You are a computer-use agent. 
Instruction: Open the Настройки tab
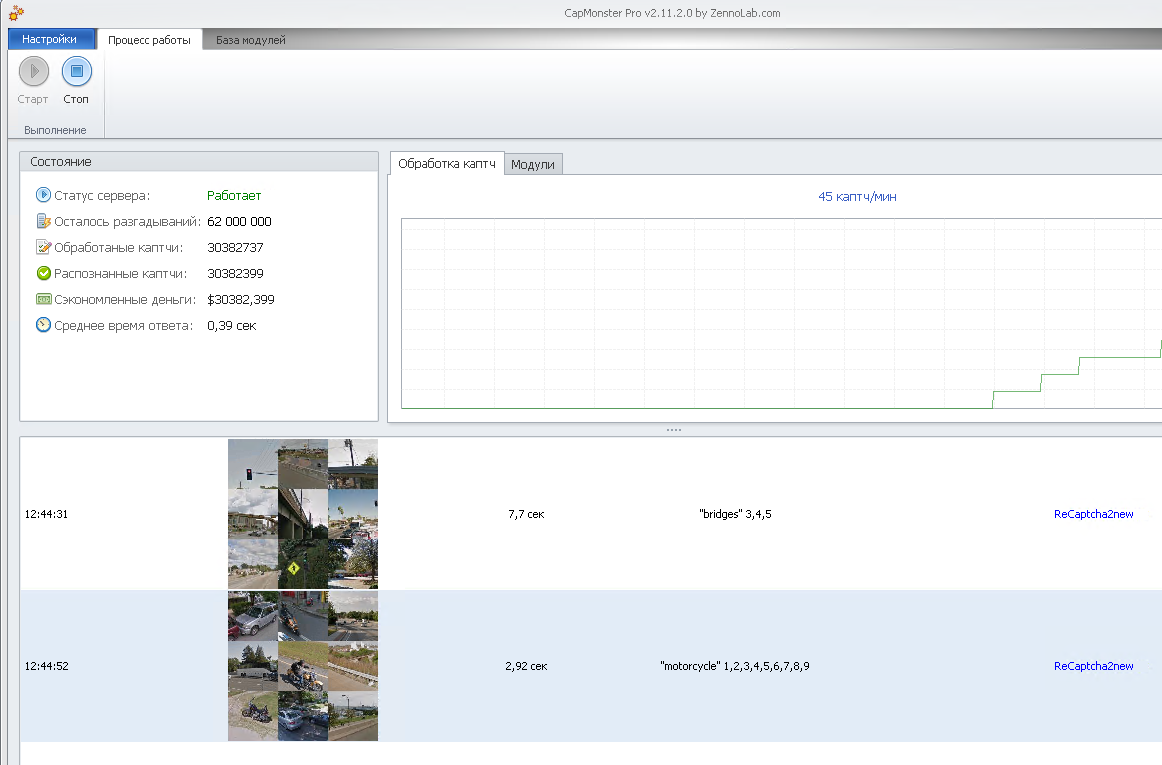click(49, 39)
